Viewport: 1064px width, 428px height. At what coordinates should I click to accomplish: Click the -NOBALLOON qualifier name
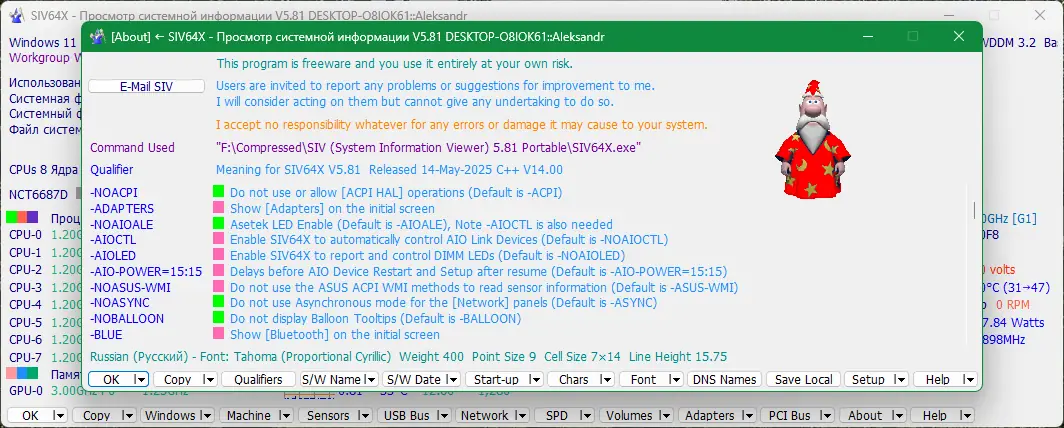127,318
